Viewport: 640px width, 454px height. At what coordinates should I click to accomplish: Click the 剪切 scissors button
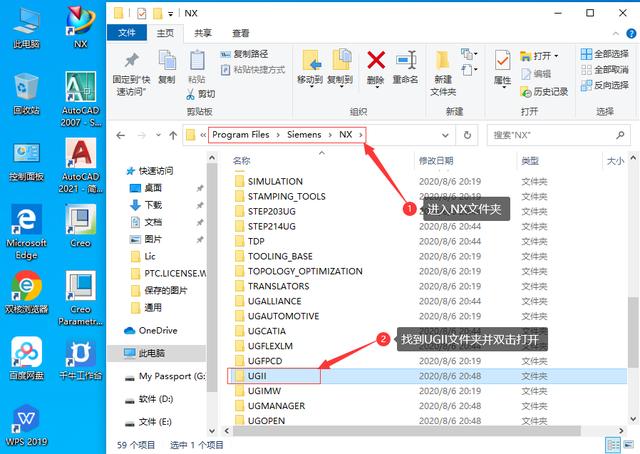(x=201, y=94)
